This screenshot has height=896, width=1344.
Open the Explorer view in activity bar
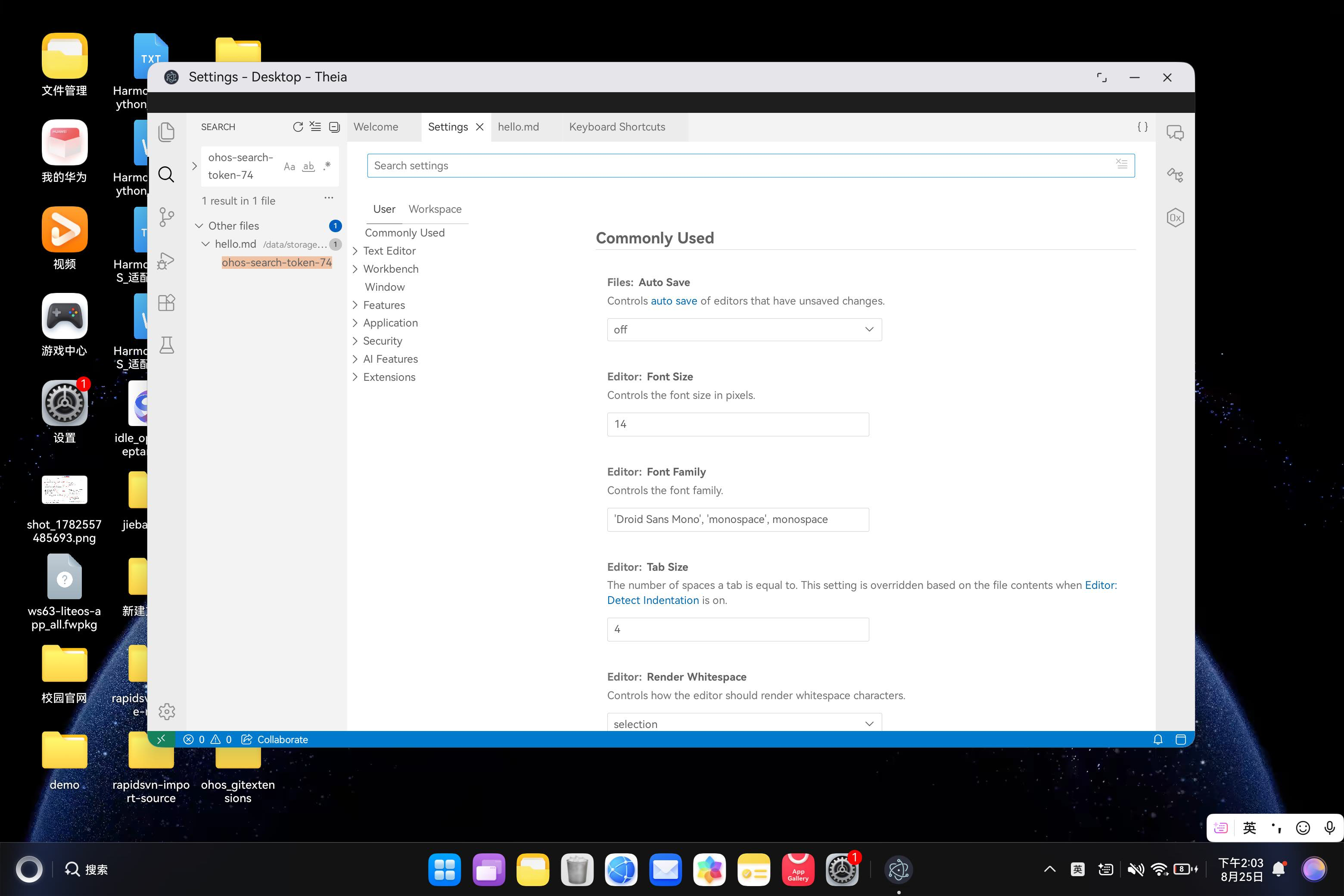[166, 132]
